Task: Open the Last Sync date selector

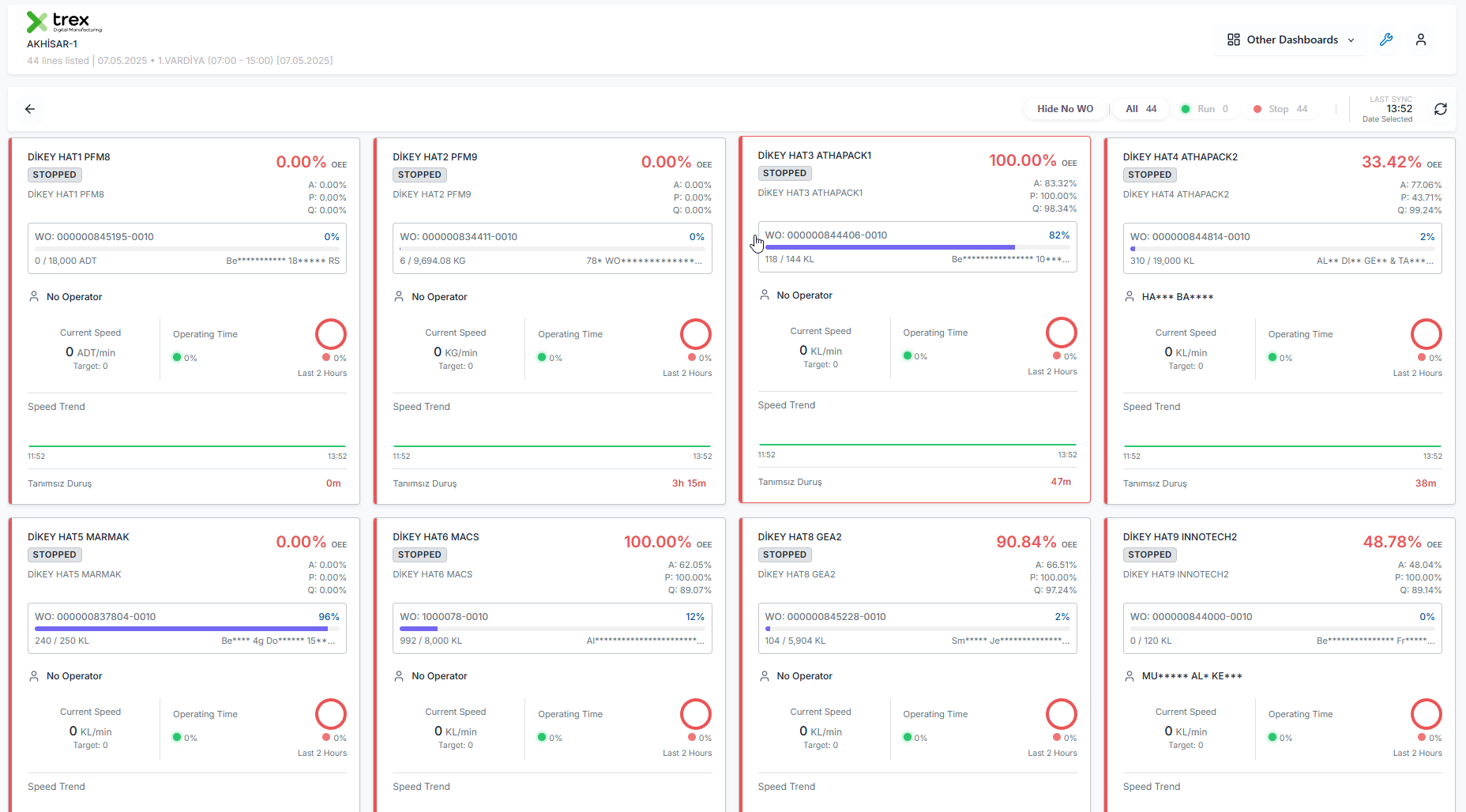Action: click(x=1388, y=109)
